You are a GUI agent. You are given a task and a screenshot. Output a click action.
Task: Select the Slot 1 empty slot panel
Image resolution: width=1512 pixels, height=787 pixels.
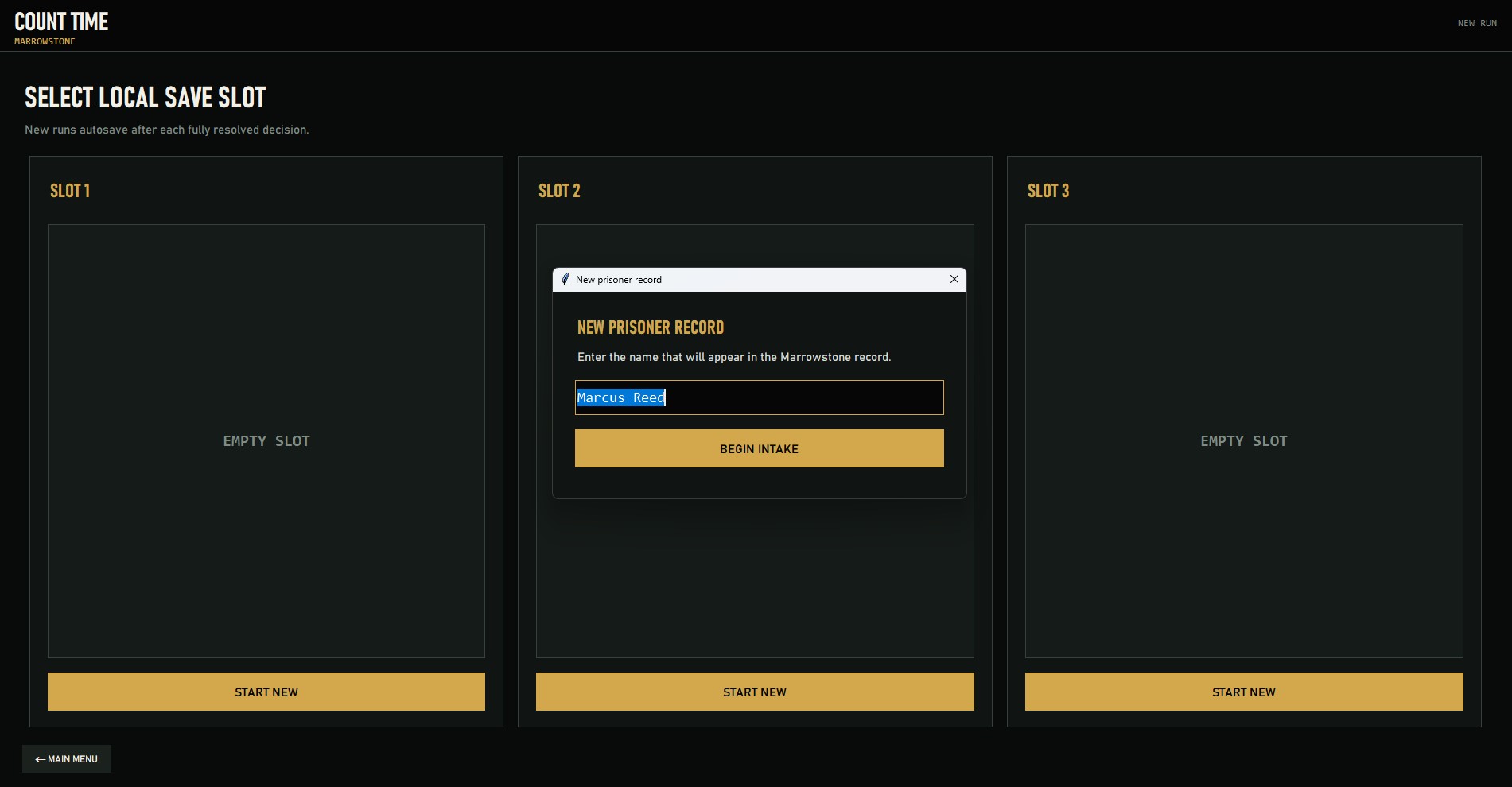(x=266, y=441)
